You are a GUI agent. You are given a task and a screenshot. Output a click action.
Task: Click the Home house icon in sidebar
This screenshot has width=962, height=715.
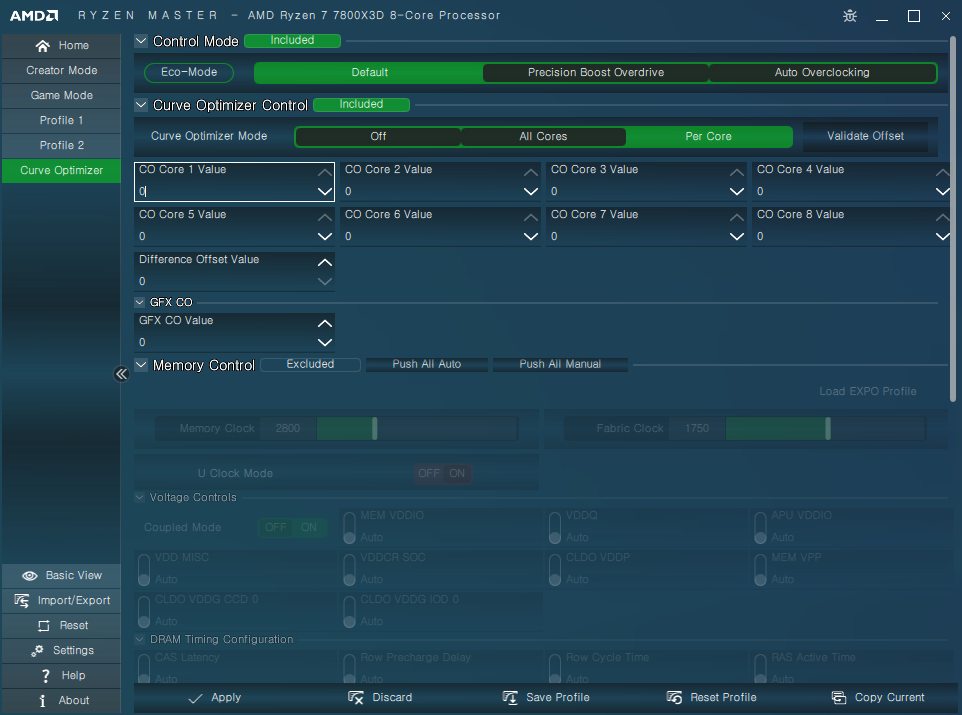click(x=42, y=45)
